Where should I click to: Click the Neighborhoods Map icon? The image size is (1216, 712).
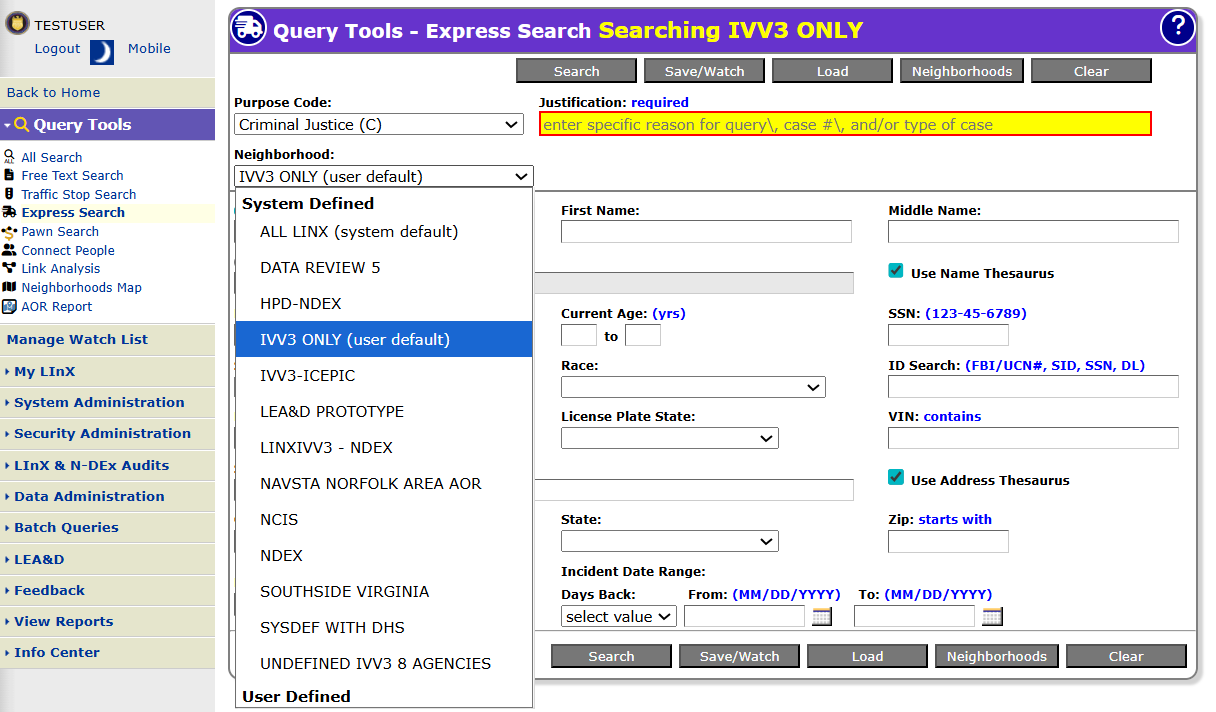pyautogui.click(x=9, y=287)
